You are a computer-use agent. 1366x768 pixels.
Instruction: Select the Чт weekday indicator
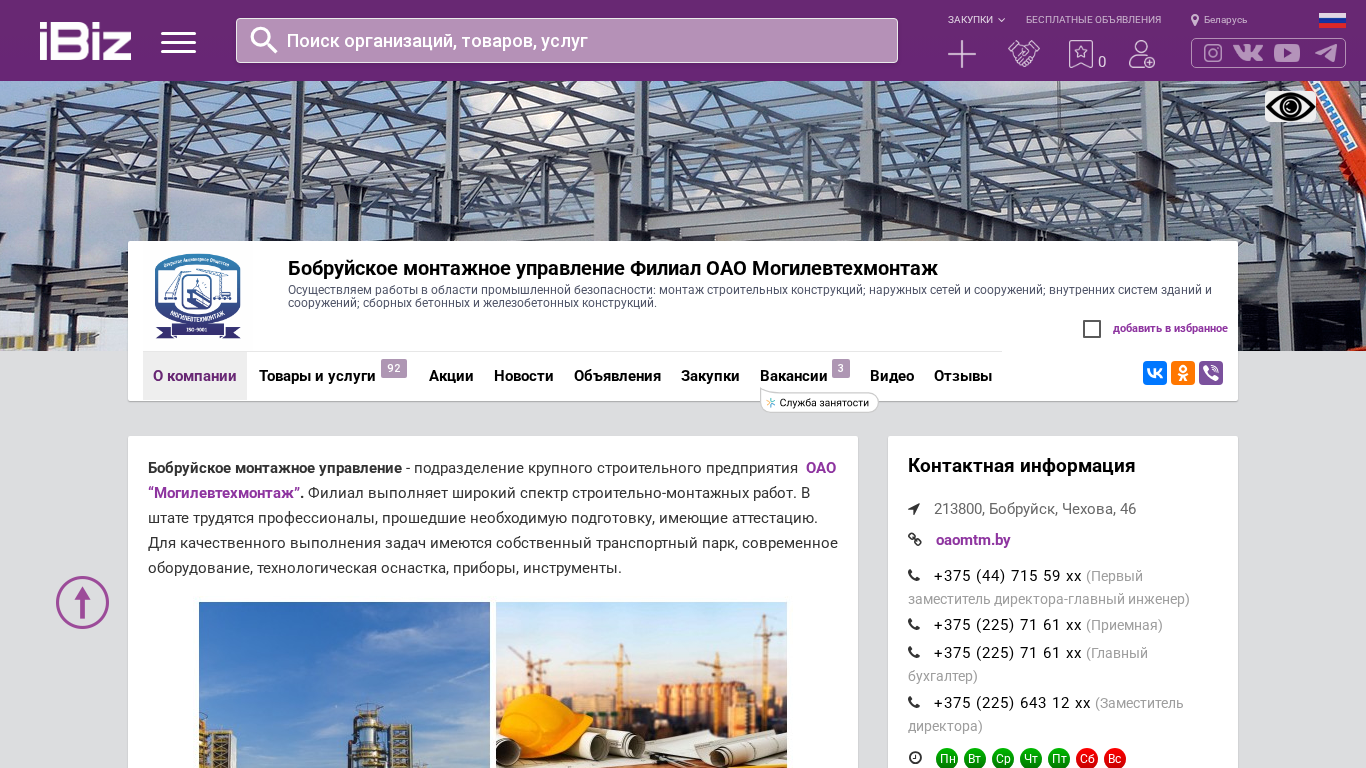(1031, 759)
